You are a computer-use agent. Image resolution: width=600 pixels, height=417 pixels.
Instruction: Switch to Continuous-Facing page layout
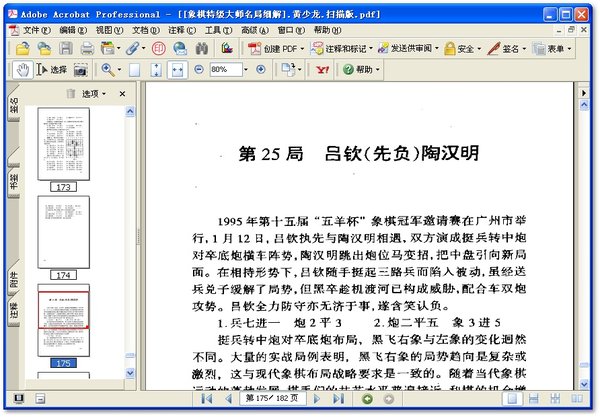coord(555,399)
